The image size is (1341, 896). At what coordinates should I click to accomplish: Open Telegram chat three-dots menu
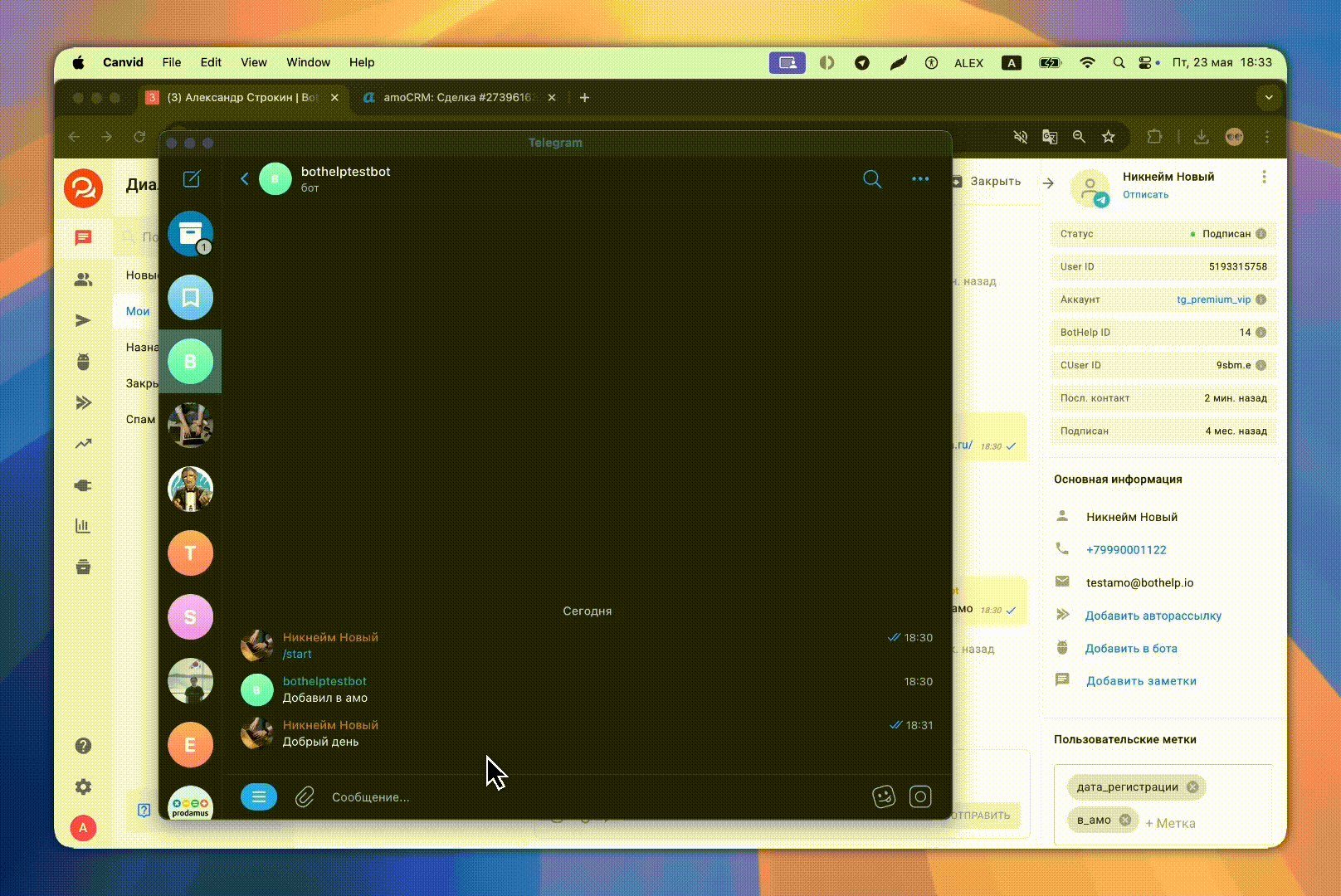(x=920, y=178)
